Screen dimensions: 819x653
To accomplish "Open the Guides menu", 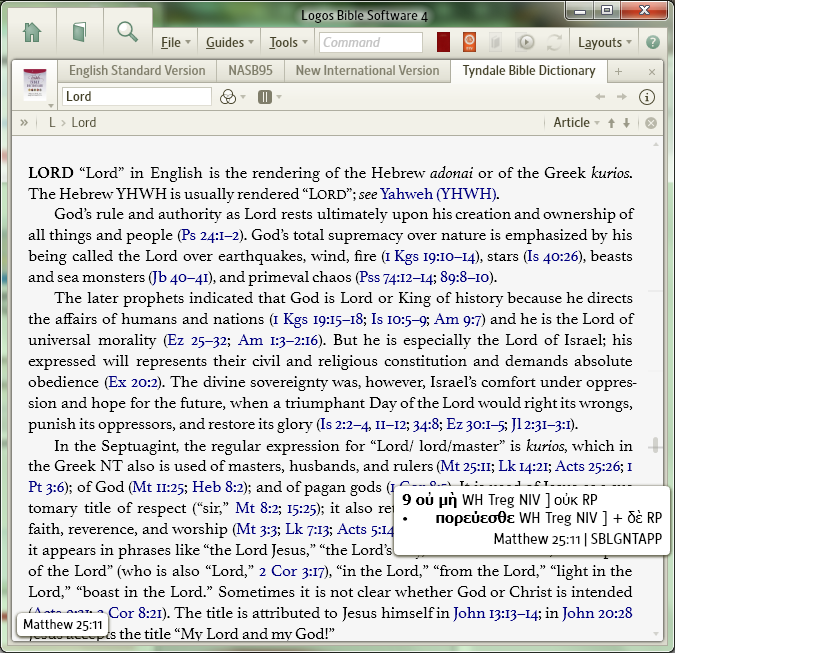I will [230, 42].
